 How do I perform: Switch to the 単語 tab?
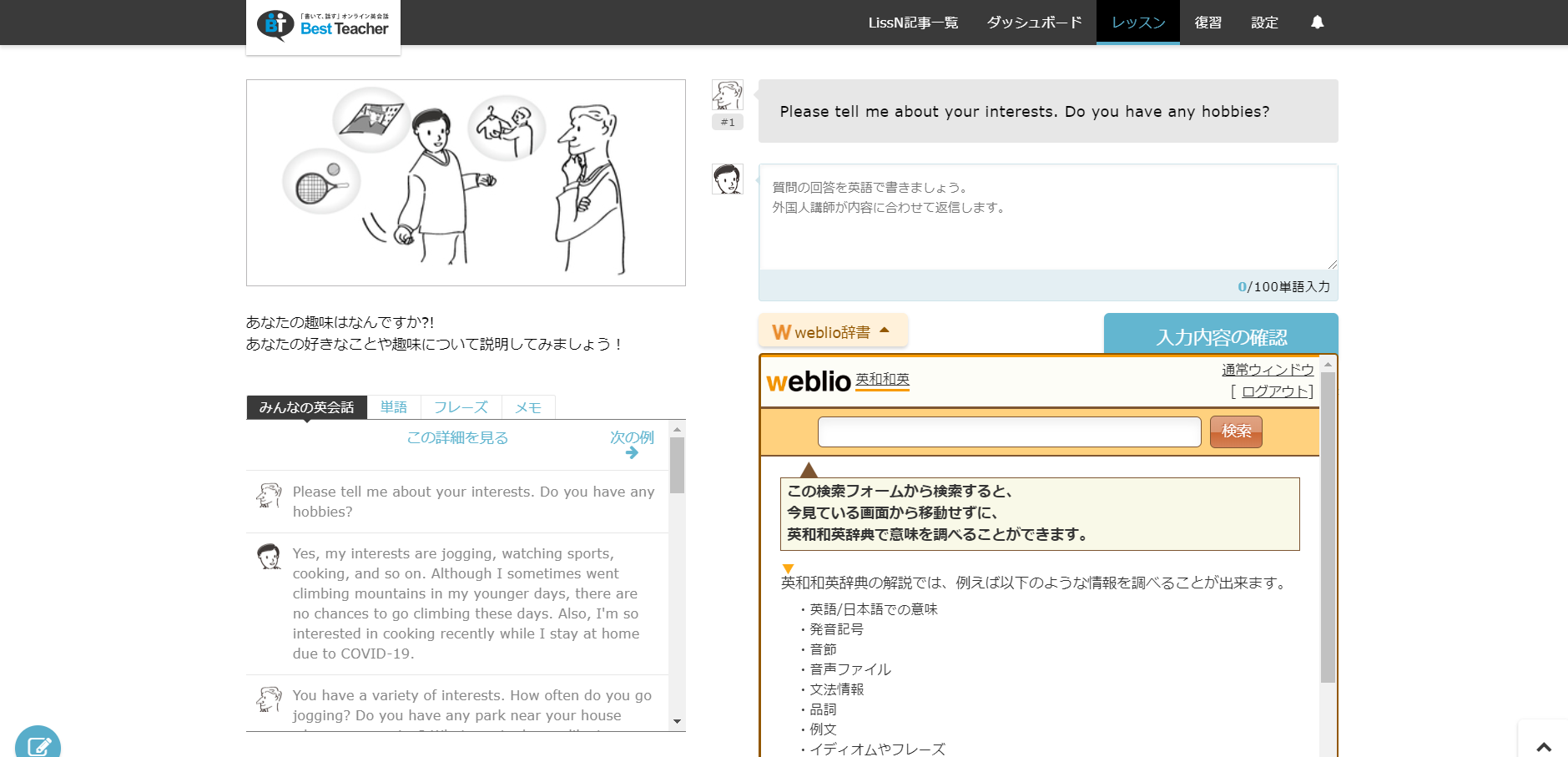click(x=394, y=407)
